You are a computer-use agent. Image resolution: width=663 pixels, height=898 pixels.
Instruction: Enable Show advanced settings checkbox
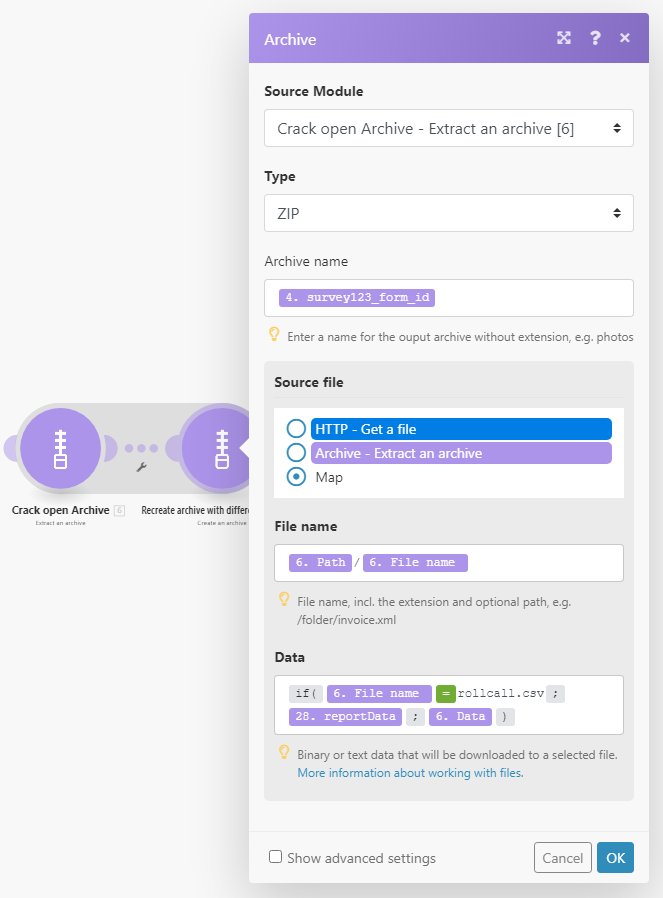pyautogui.click(x=275, y=857)
